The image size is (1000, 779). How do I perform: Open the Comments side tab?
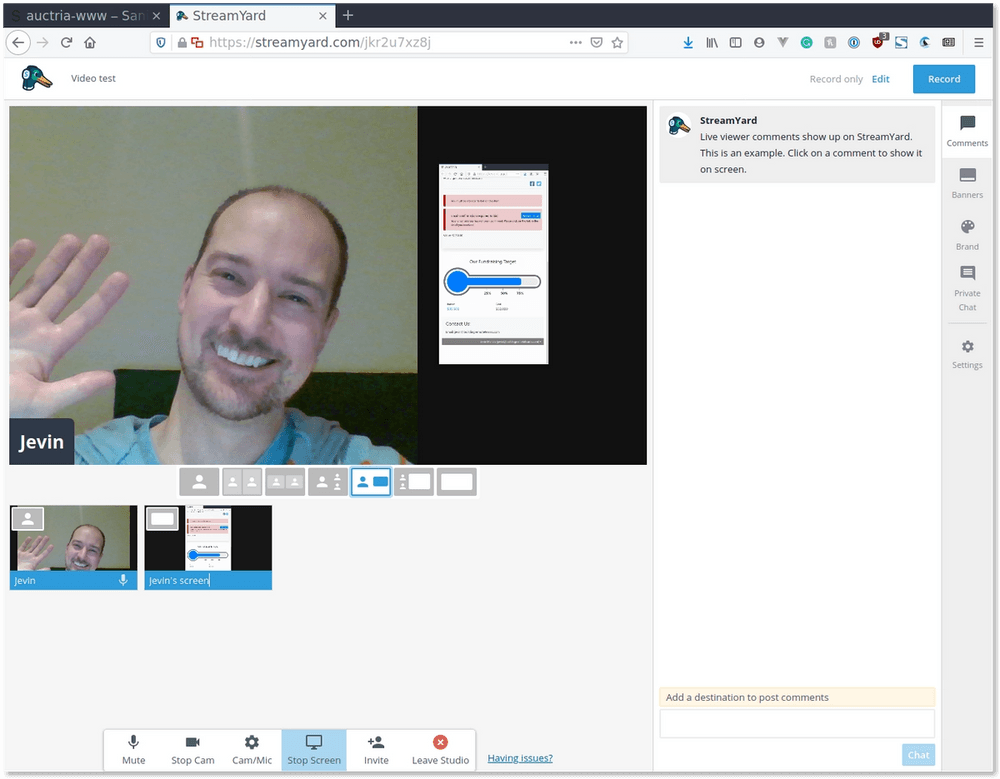coord(967,131)
